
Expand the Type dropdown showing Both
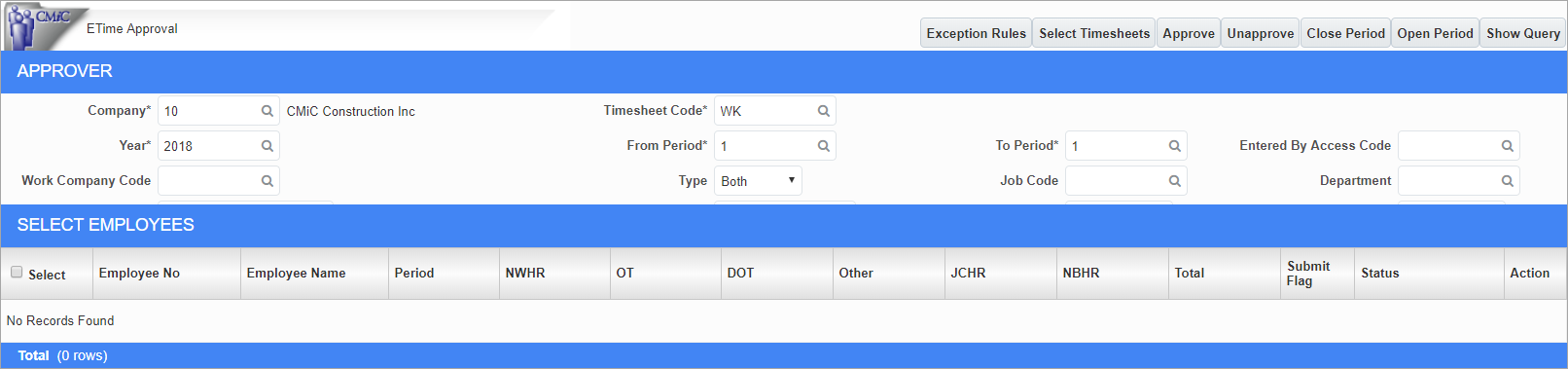(758, 181)
